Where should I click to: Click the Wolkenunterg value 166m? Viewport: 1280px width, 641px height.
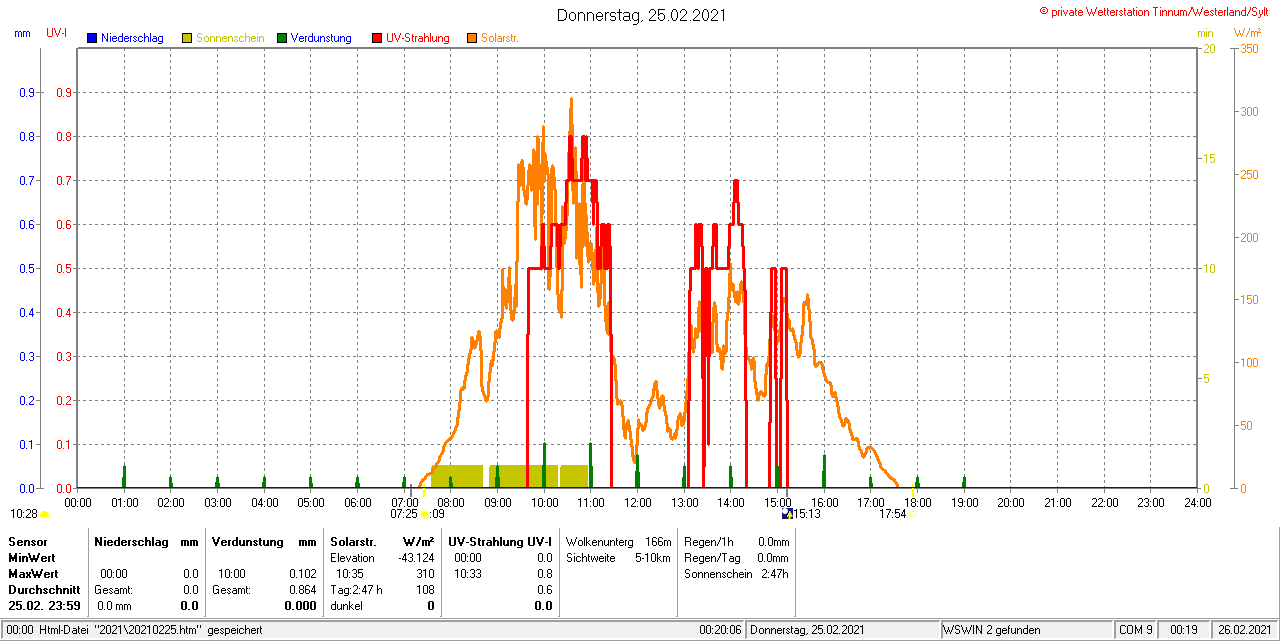658,541
